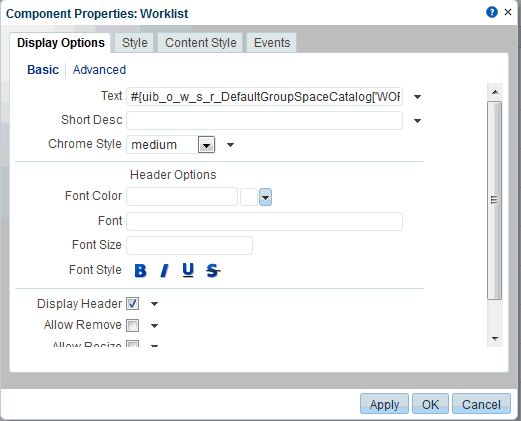521x421 pixels.
Task: Toggle Underline font style icon
Action: (x=188, y=270)
